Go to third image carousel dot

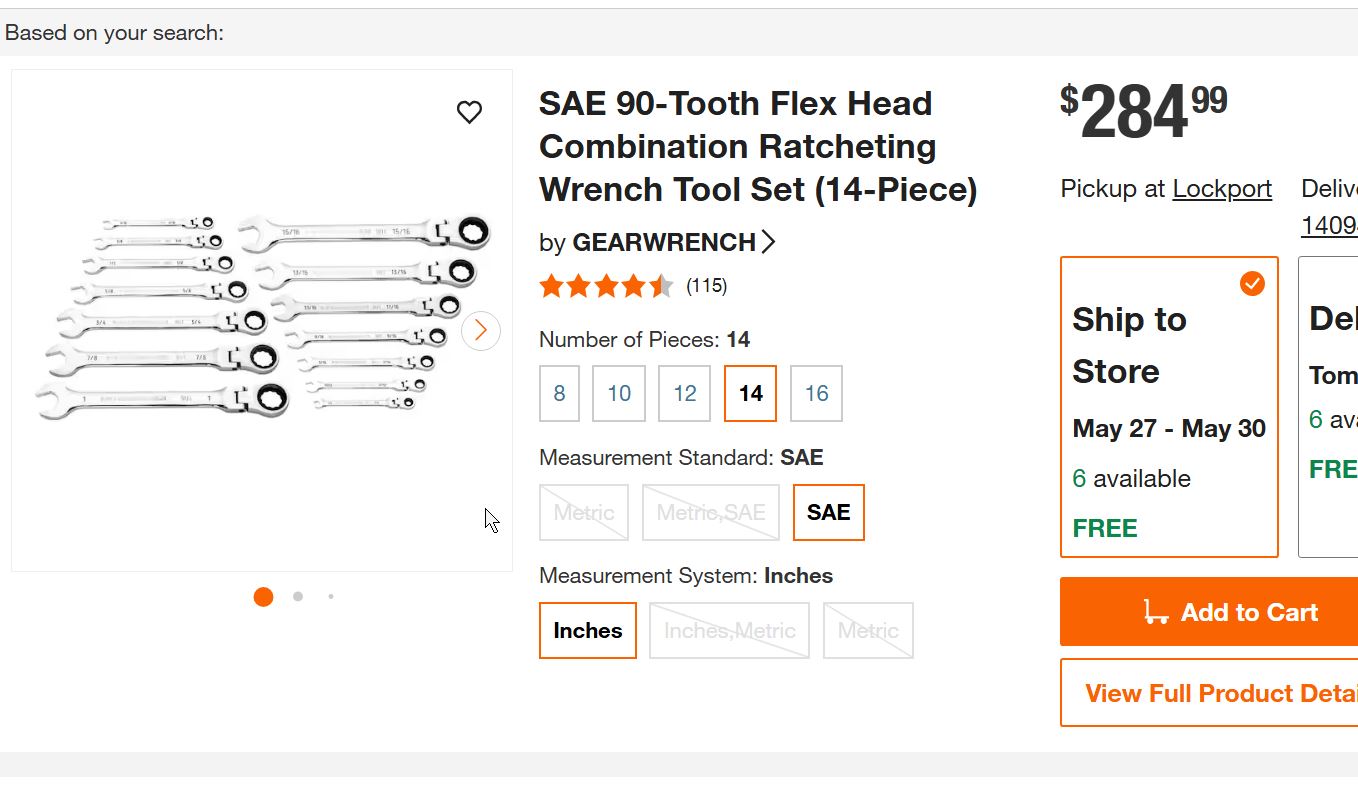click(x=331, y=596)
